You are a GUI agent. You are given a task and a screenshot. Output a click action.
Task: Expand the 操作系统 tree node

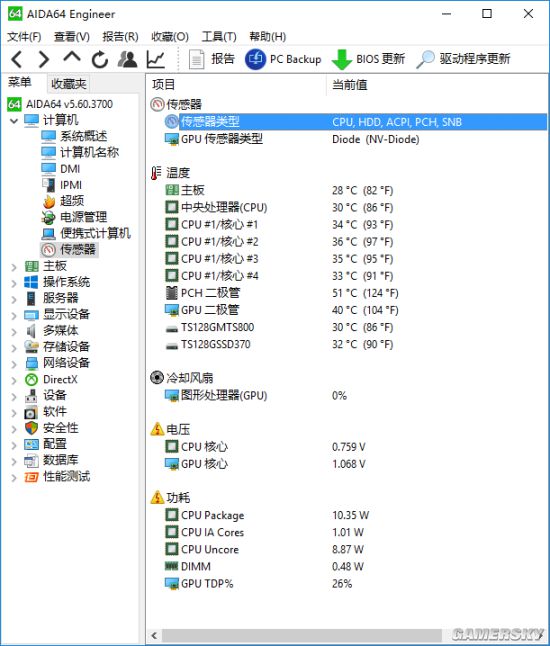[14, 283]
